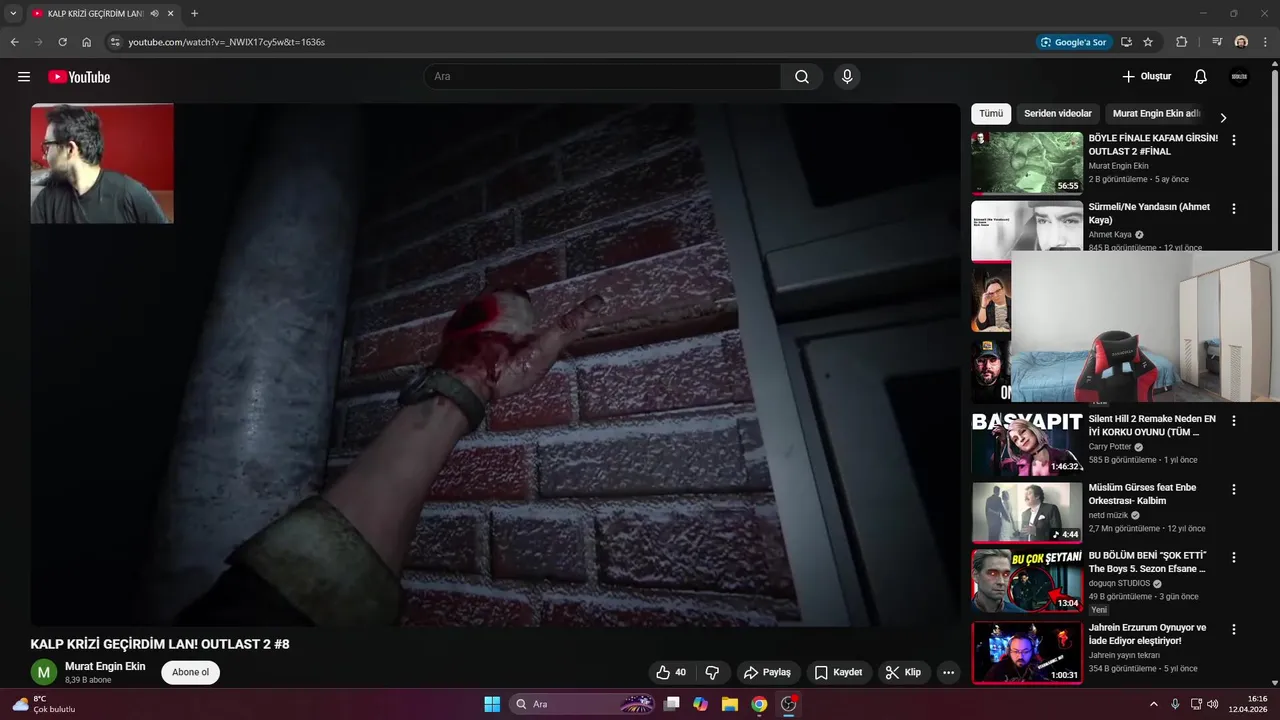The width and height of the screenshot is (1280, 720).
Task: Dislike the video with thumbs down
Action: (713, 673)
